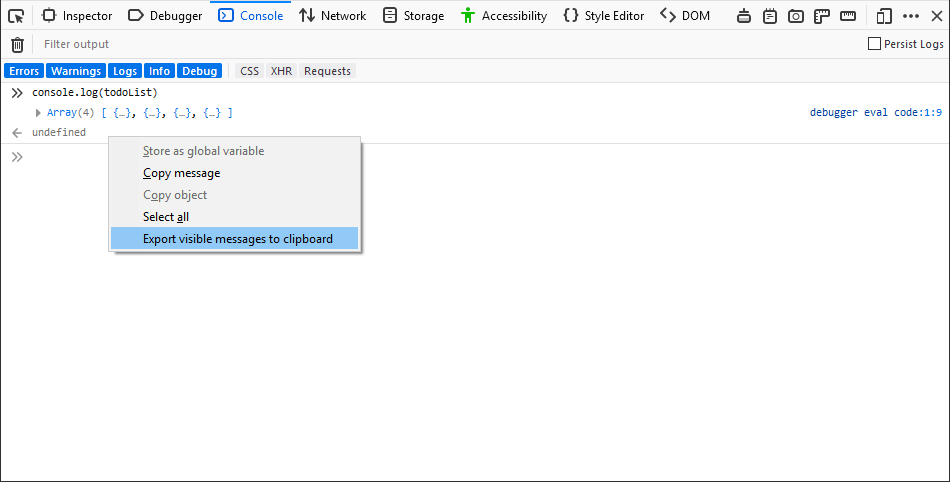Activate the measure area tool icon
Screen dimensions: 950x482
[848, 16]
